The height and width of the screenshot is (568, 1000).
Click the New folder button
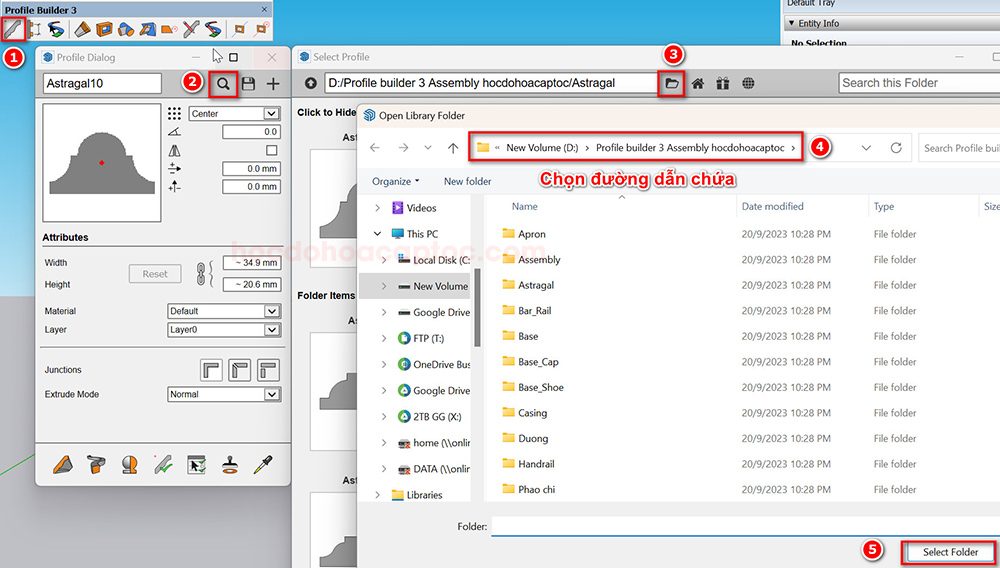(467, 182)
